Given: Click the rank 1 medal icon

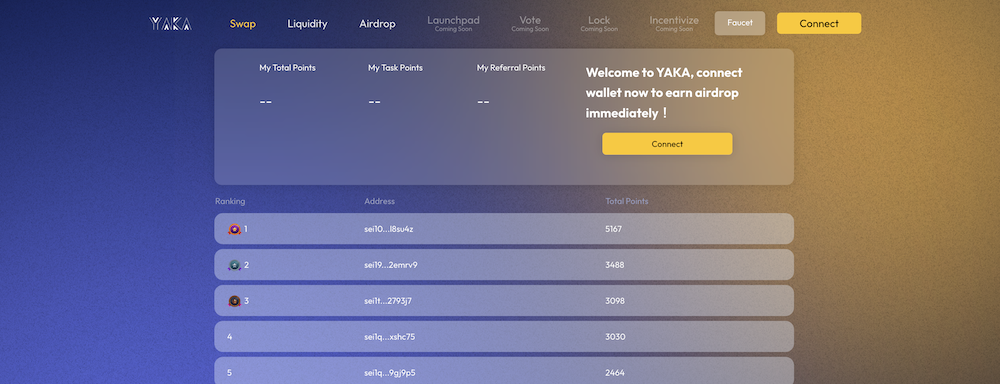Looking at the screenshot, I should coord(234,229).
